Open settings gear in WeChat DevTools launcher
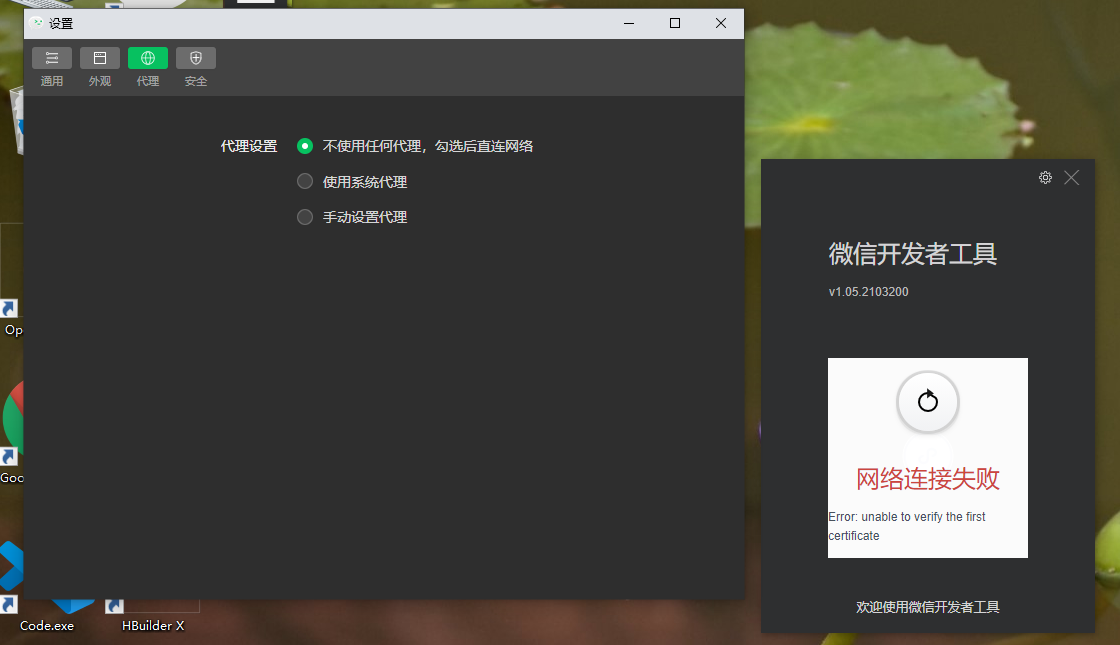 [x=1045, y=177]
